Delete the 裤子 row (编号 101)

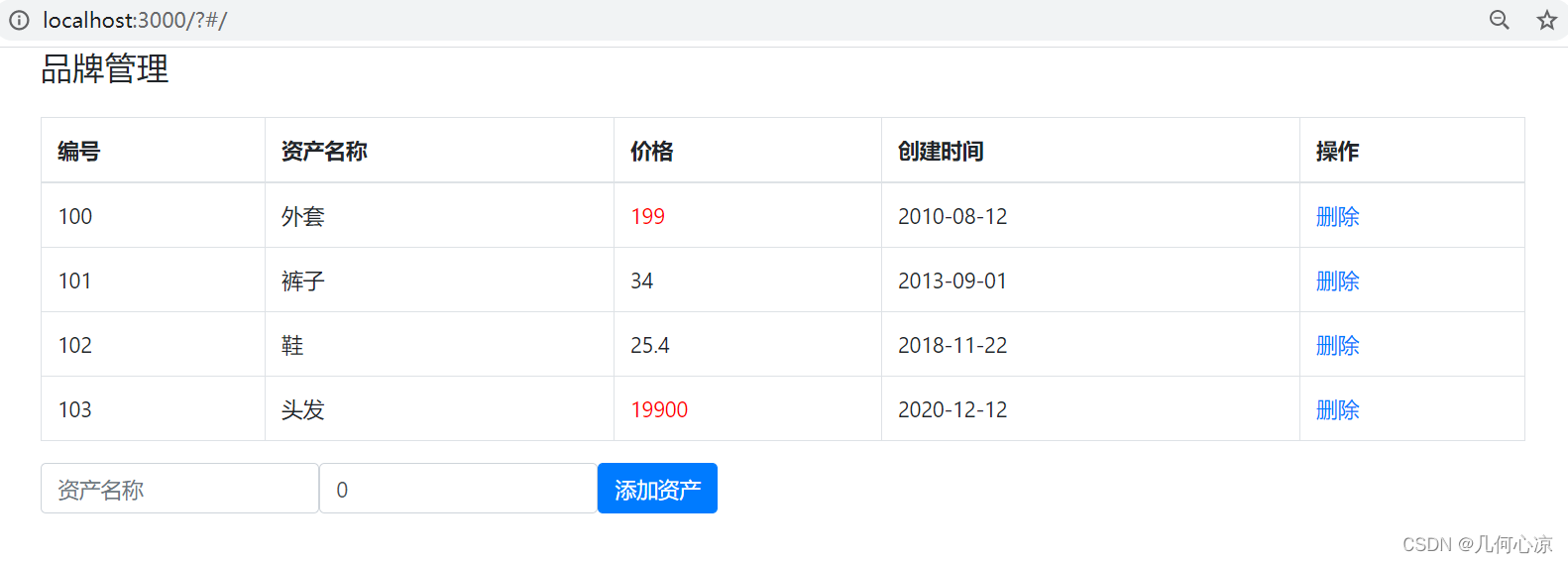pos(1337,281)
